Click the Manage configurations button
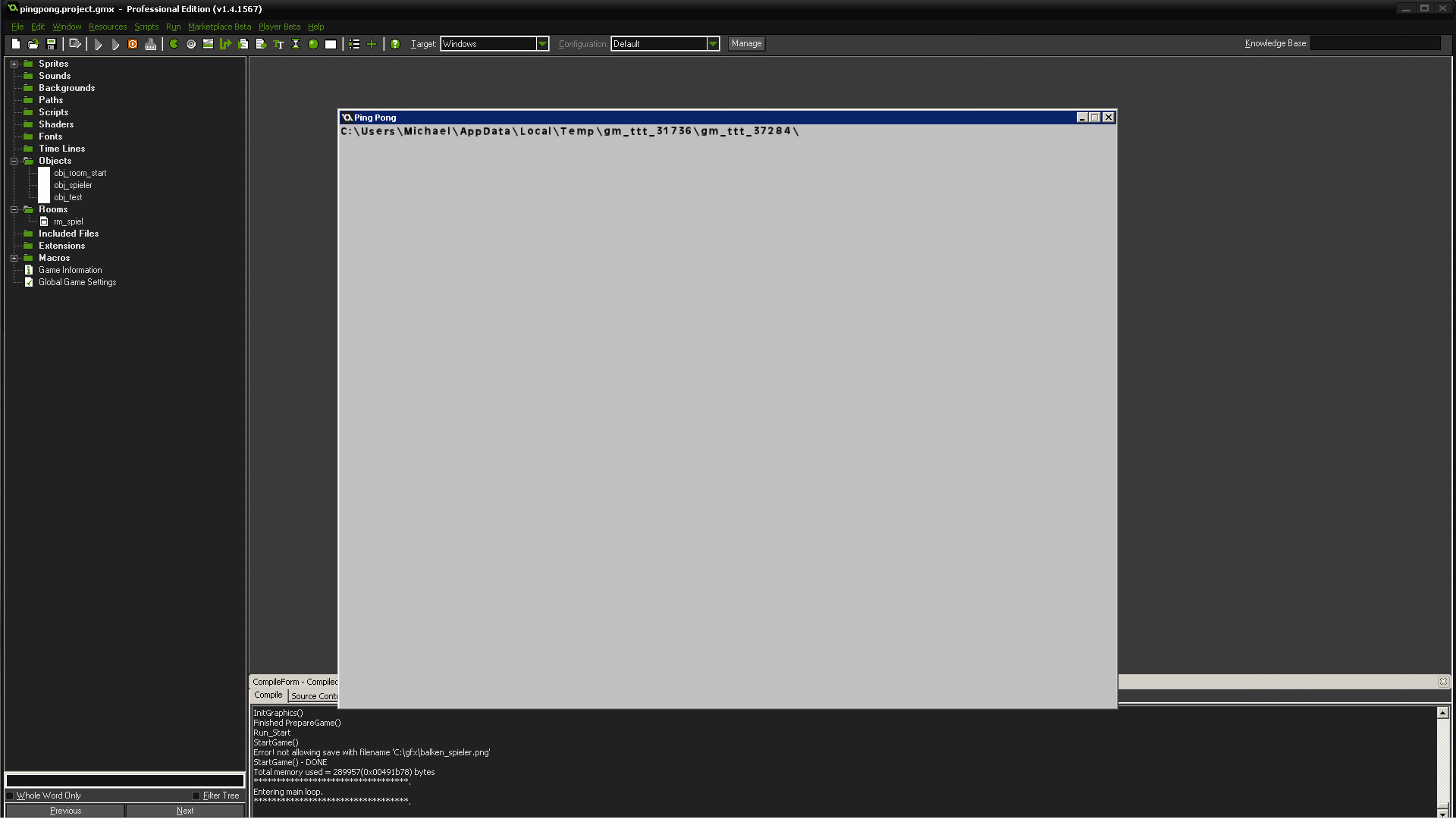The height and width of the screenshot is (819, 1456). 746,44
